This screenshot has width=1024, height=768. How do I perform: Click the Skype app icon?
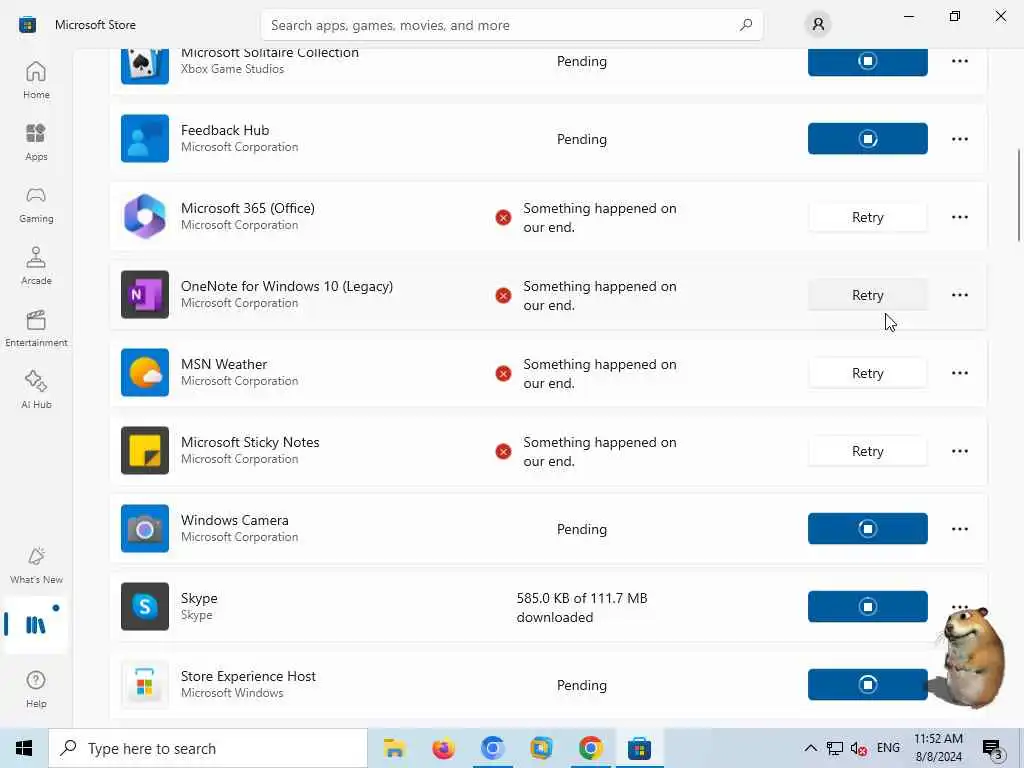tap(145, 607)
